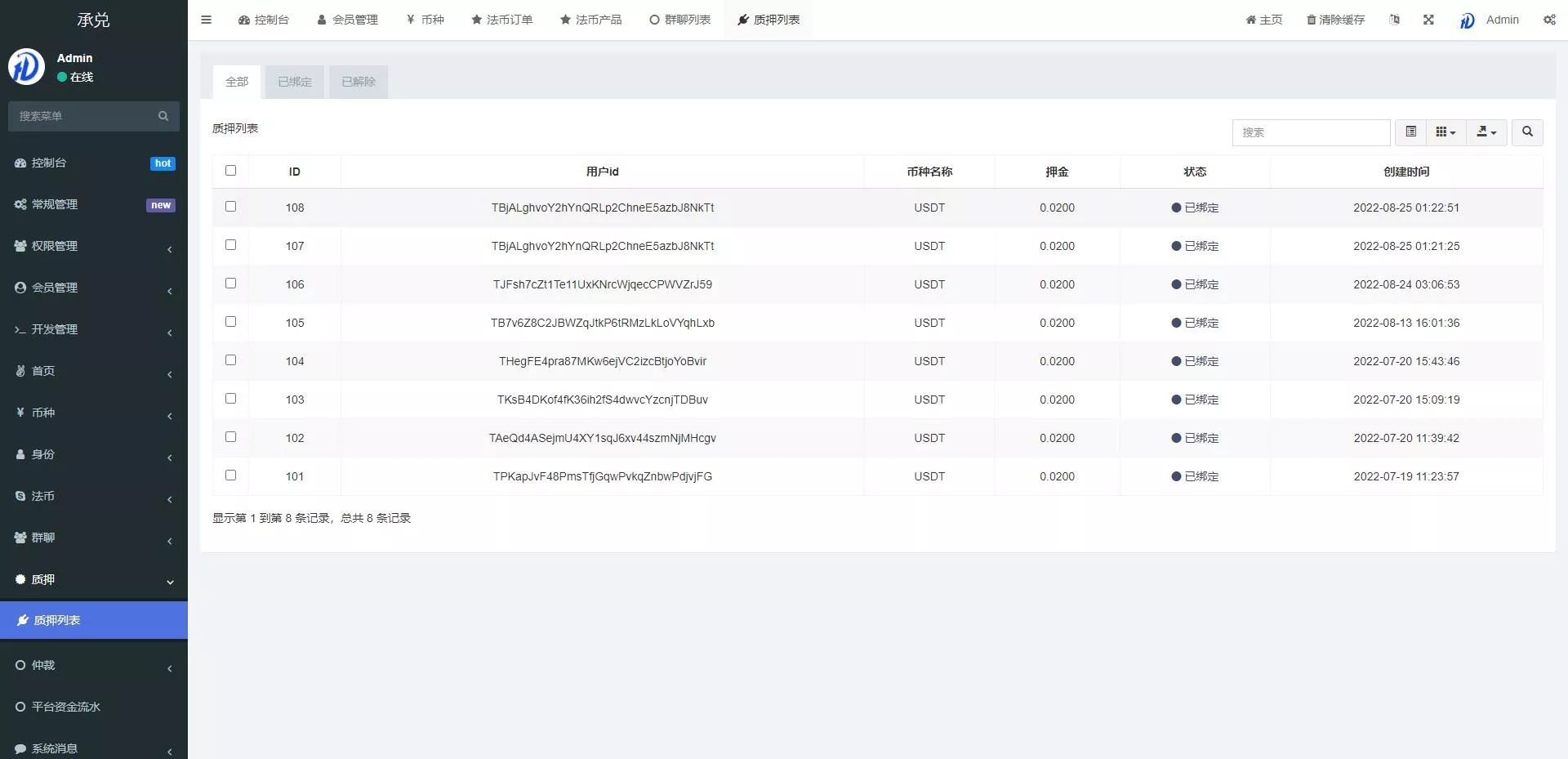
Task: Check the select-all checkbox in the table header
Action: (231, 171)
